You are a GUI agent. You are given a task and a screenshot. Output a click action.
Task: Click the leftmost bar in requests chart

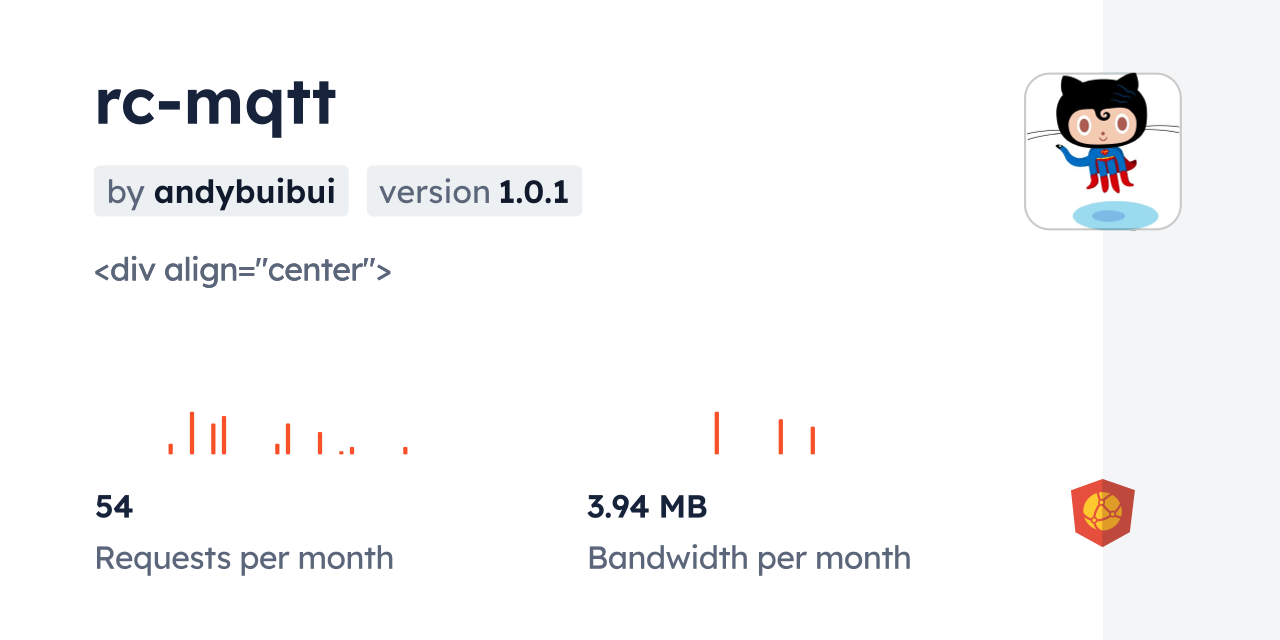[171, 449]
